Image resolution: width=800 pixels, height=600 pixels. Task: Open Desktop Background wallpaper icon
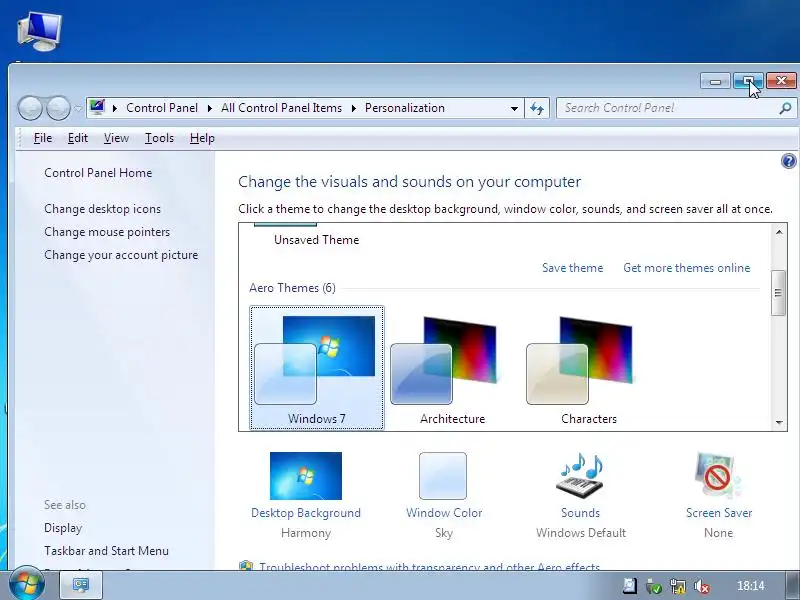[x=306, y=476]
